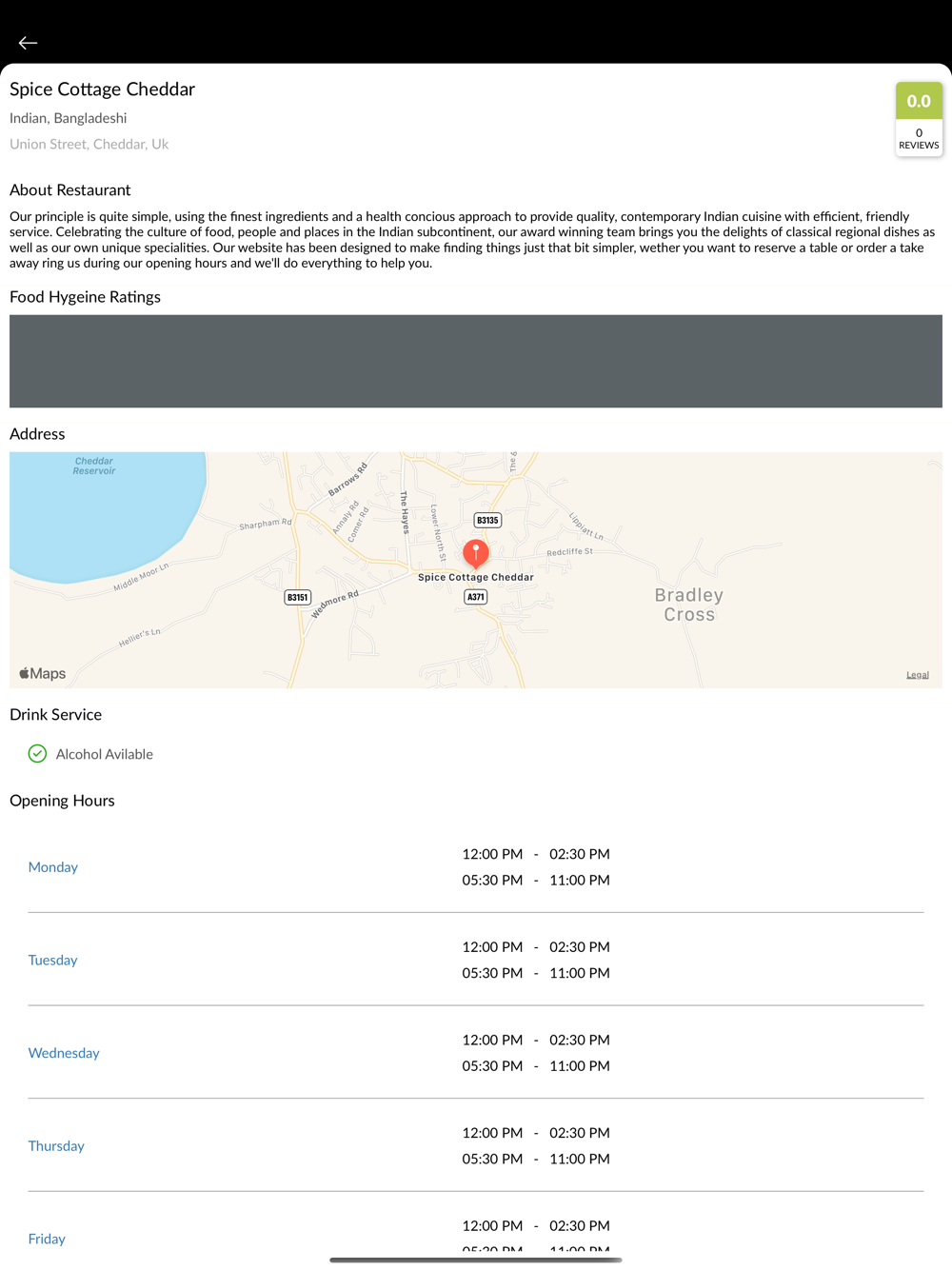Tap the A371 road shield on map

(476, 597)
